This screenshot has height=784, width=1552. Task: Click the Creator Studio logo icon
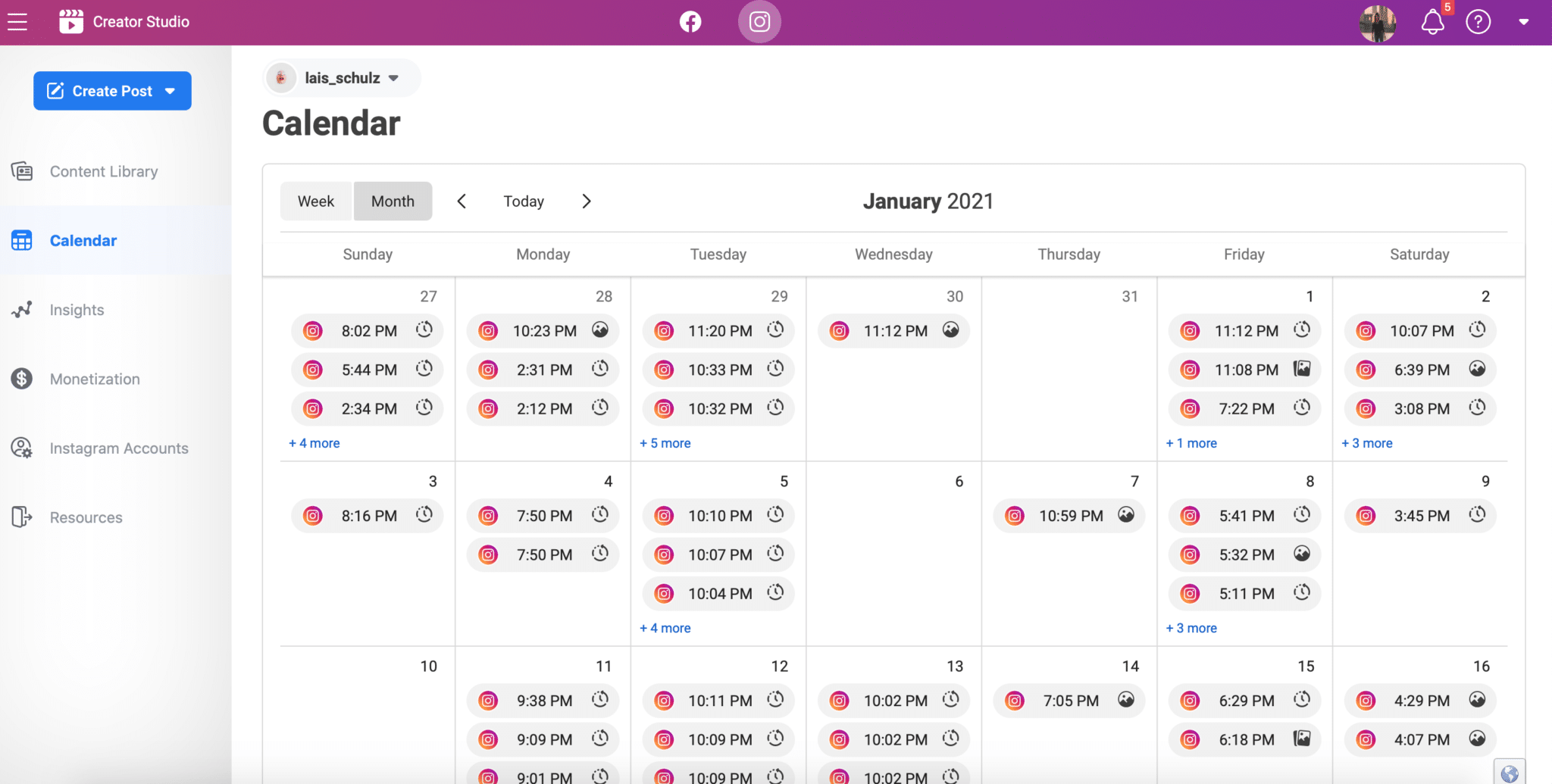pos(71,21)
